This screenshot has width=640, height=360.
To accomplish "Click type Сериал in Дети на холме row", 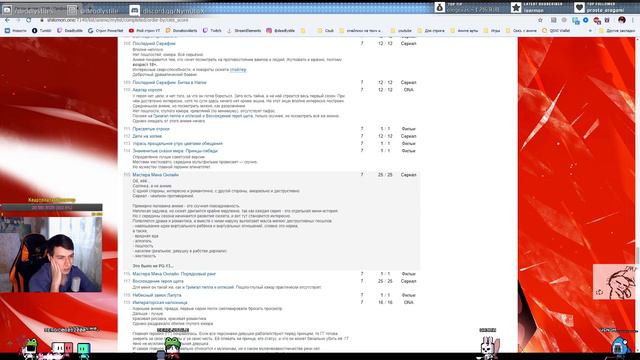I will pyautogui.click(x=408, y=136).
